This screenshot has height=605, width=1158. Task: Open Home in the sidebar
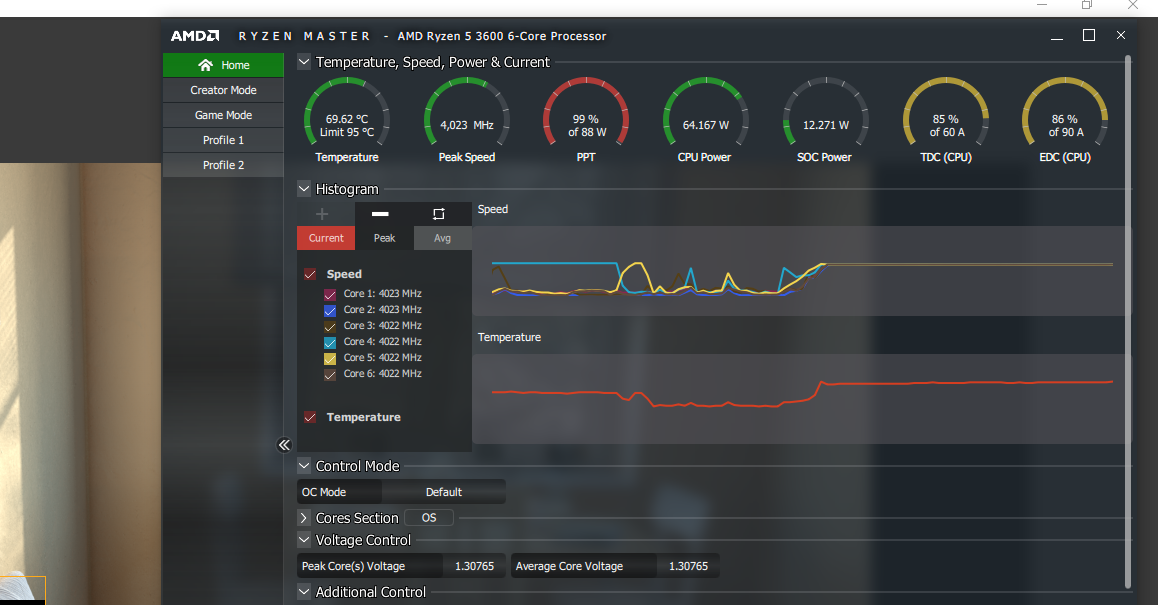pyautogui.click(x=223, y=65)
